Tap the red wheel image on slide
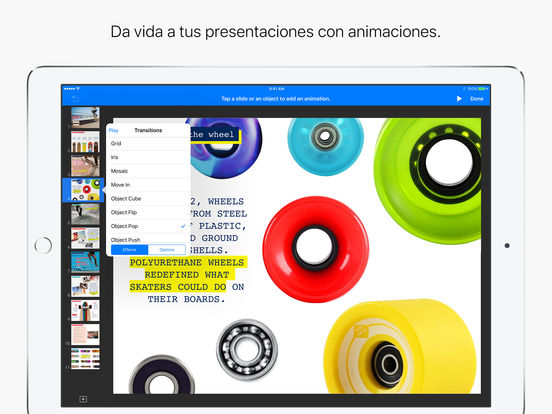 coord(316,249)
